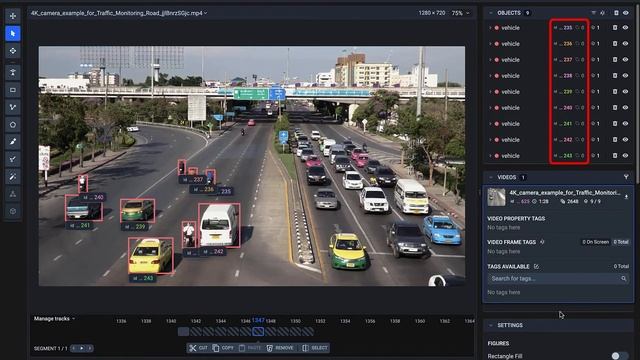Filter videos with the Videos funnel icon
The width and height of the screenshot is (640, 360).
(x=626, y=177)
